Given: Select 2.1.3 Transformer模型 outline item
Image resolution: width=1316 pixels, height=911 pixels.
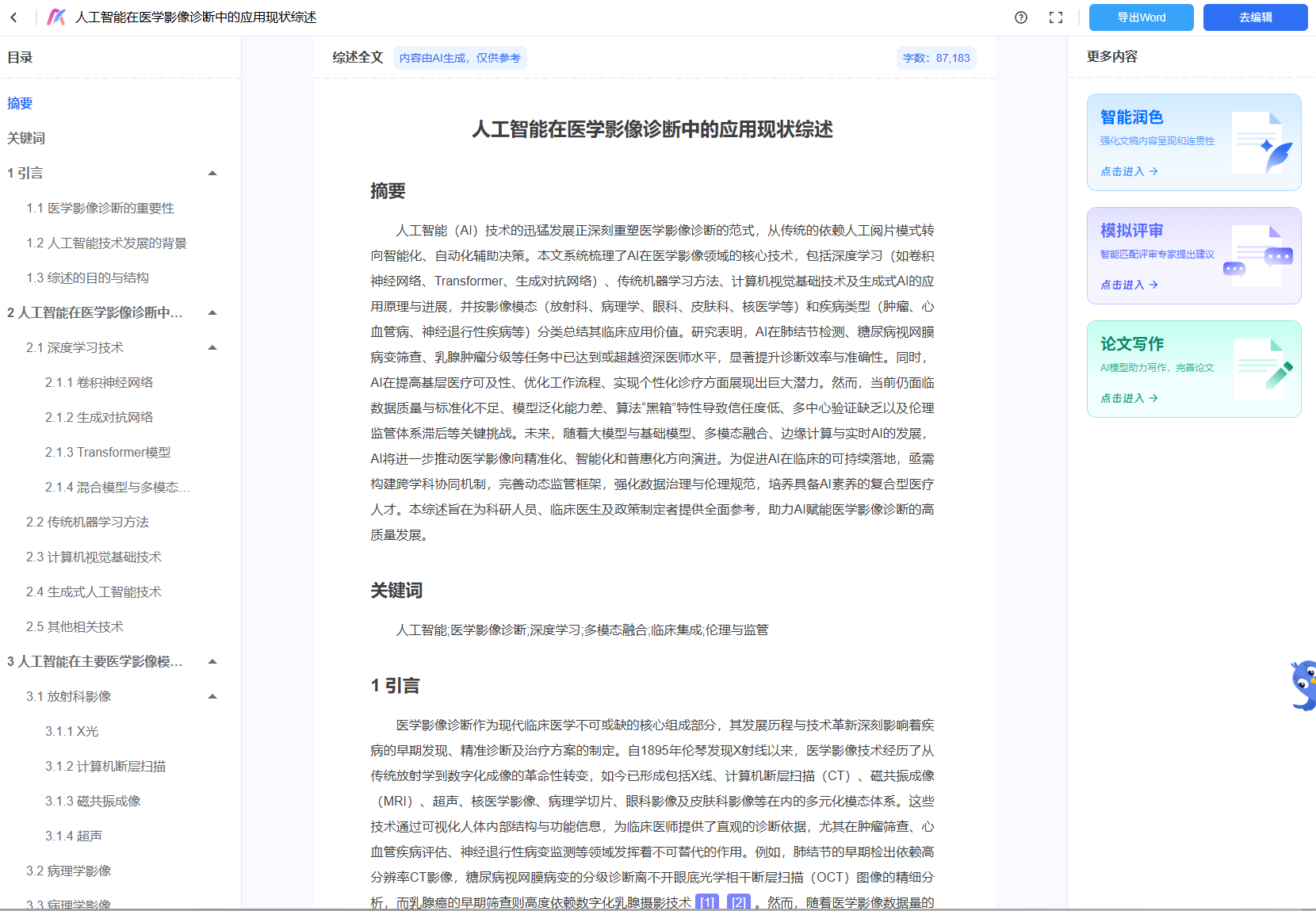Looking at the screenshot, I should click(108, 452).
